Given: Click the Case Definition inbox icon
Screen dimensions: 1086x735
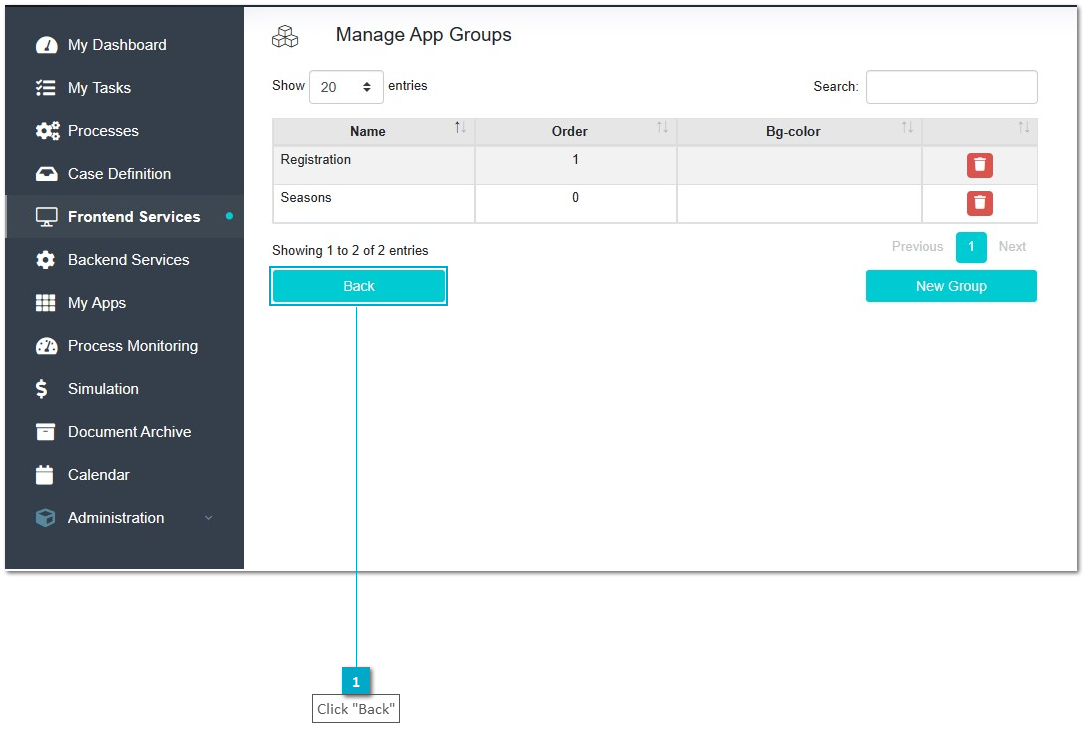Looking at the screenshot, I should click(x=46, y=174).
